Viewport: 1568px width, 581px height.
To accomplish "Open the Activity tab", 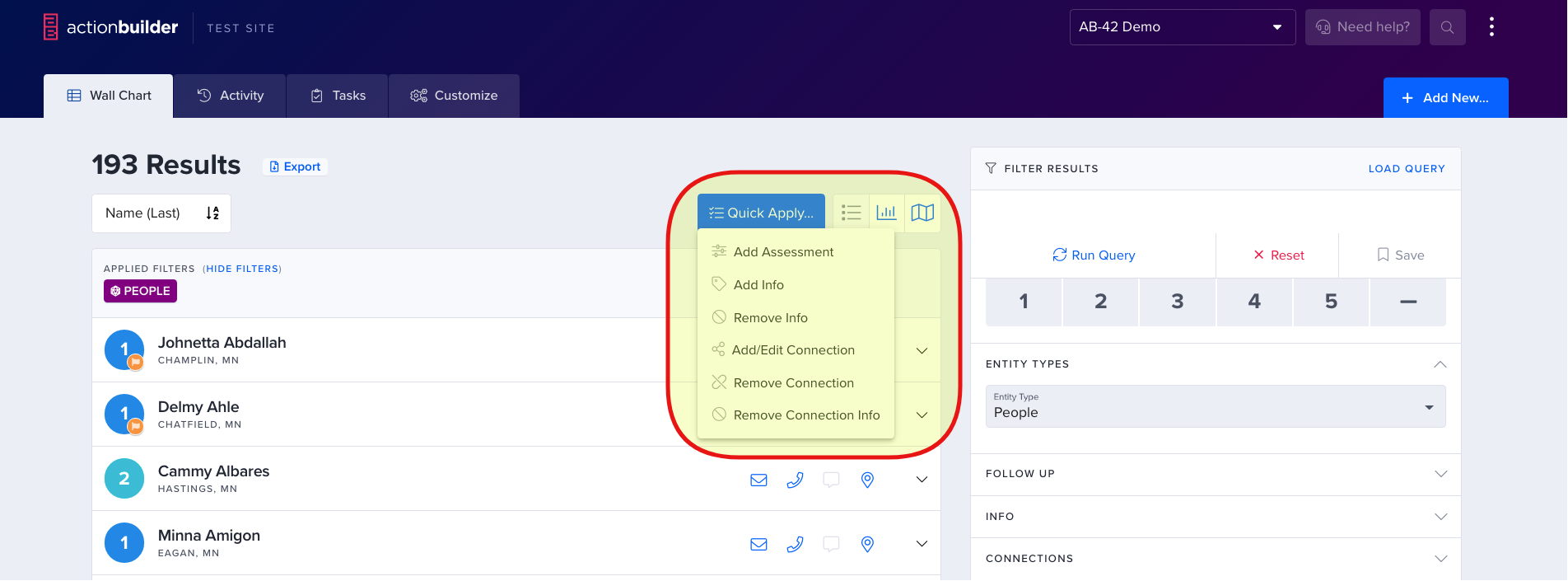I will click(231, 96).
